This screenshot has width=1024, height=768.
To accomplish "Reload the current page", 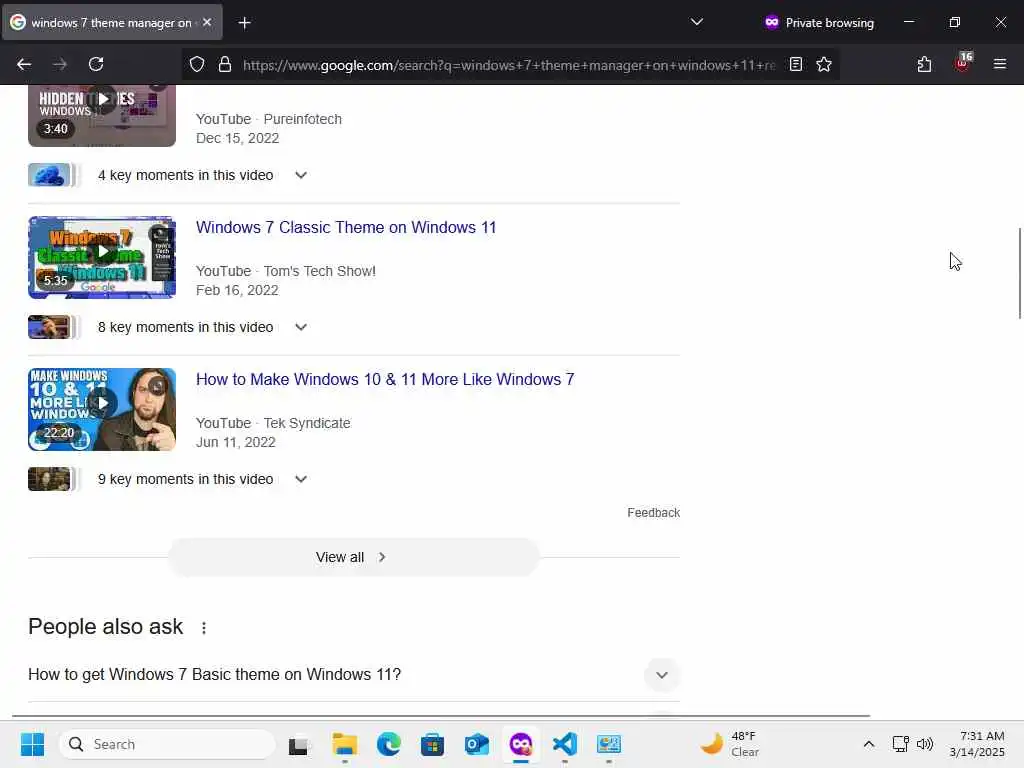I will [x=96, y=64].
